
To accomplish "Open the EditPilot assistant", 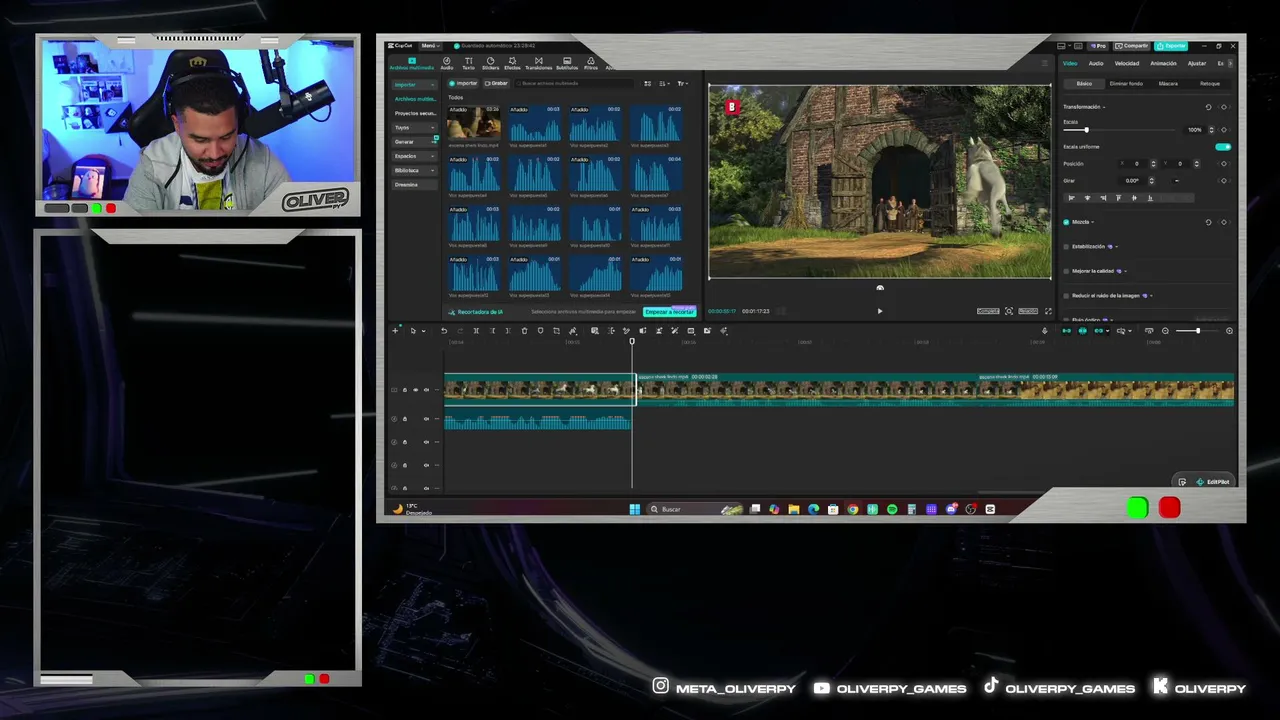I will pyautogui.click(x=1212, y=482).
